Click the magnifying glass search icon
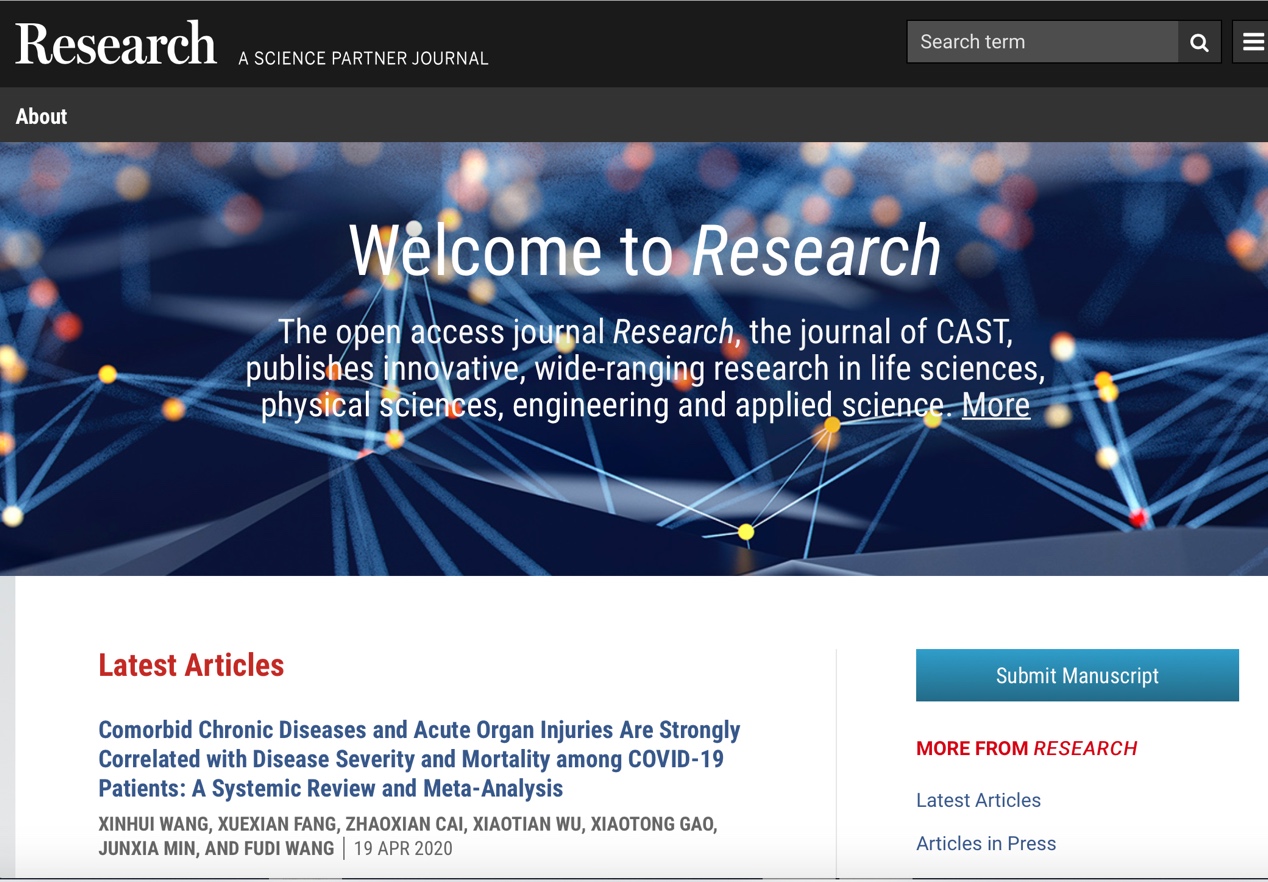 pyautogui.click(x=1199, y=42)
